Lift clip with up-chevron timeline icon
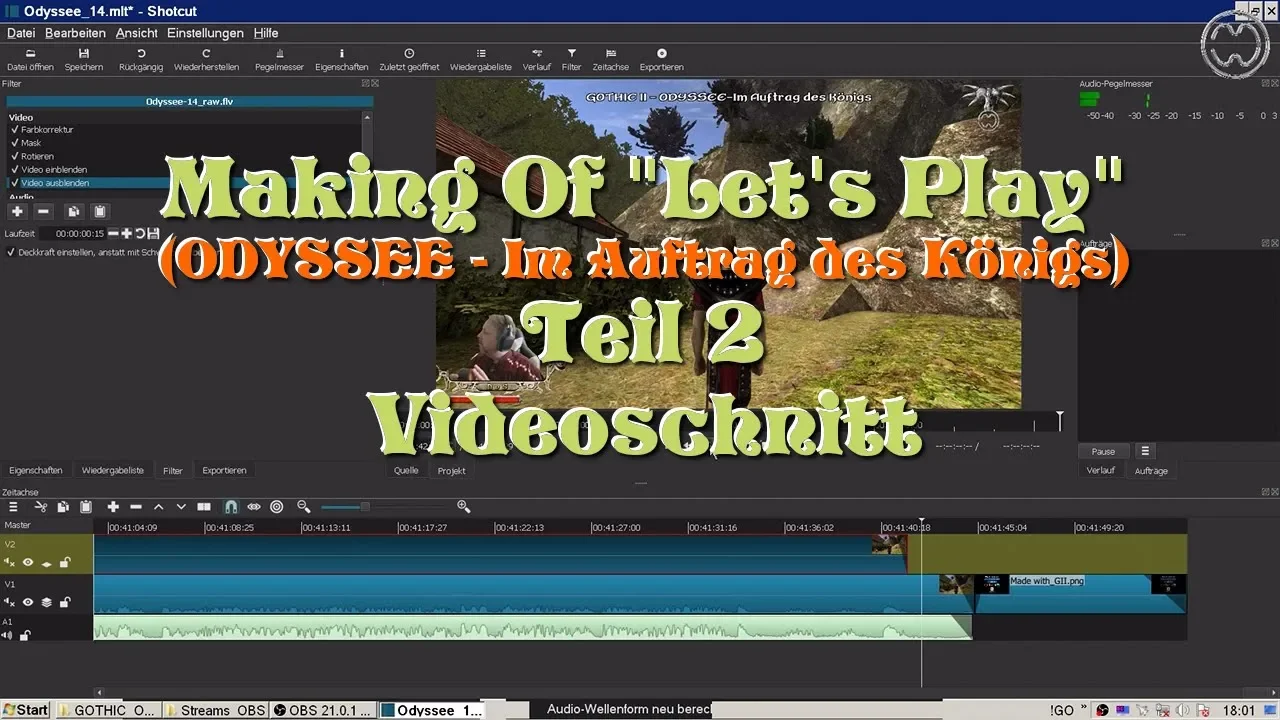 click(x=158, y=507)
